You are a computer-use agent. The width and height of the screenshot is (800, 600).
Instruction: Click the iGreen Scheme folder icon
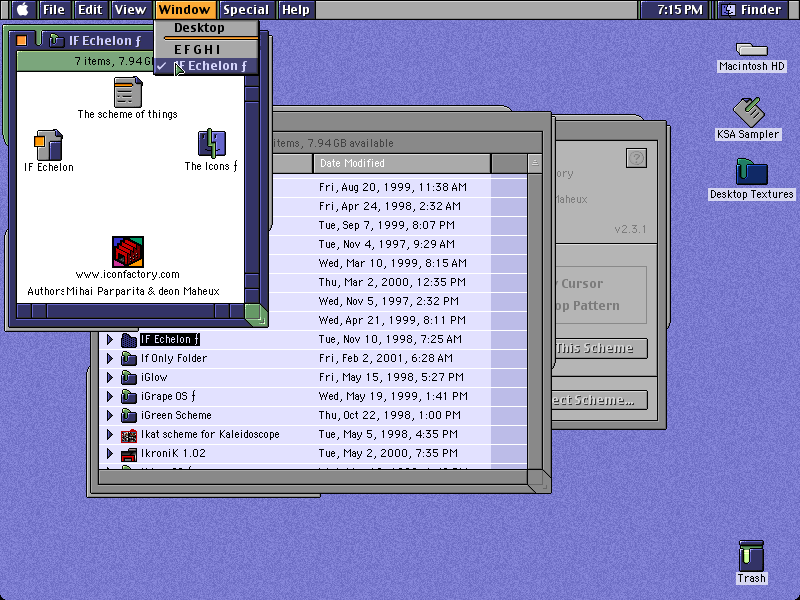(129, 415)
